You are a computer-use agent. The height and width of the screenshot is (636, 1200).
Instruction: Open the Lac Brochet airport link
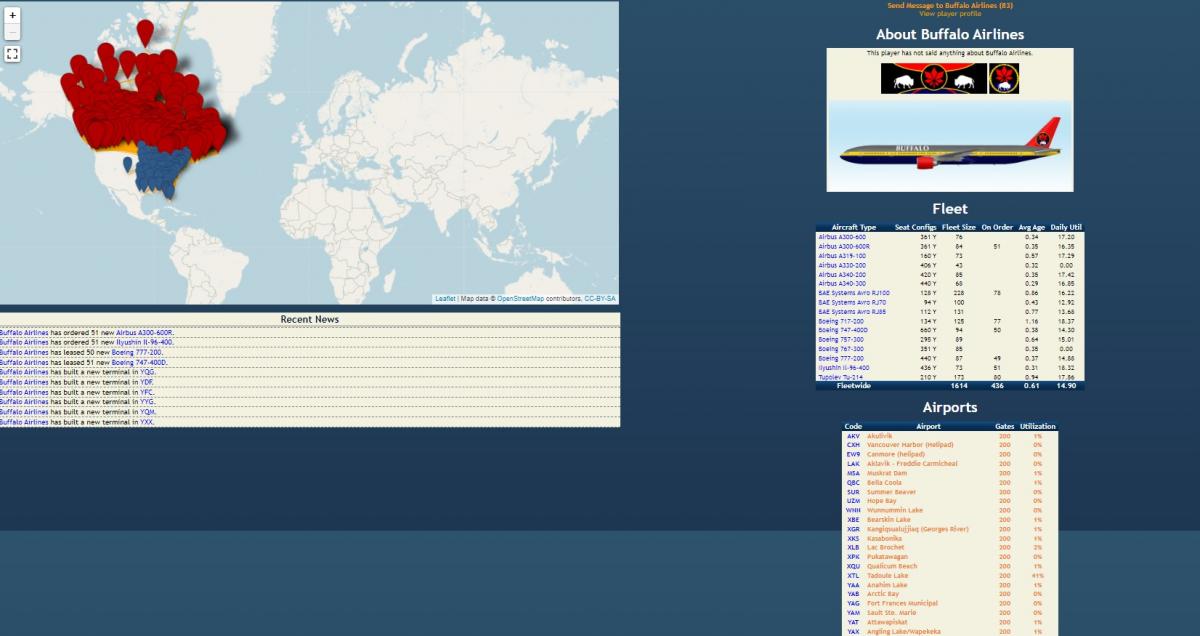point(886,548)
